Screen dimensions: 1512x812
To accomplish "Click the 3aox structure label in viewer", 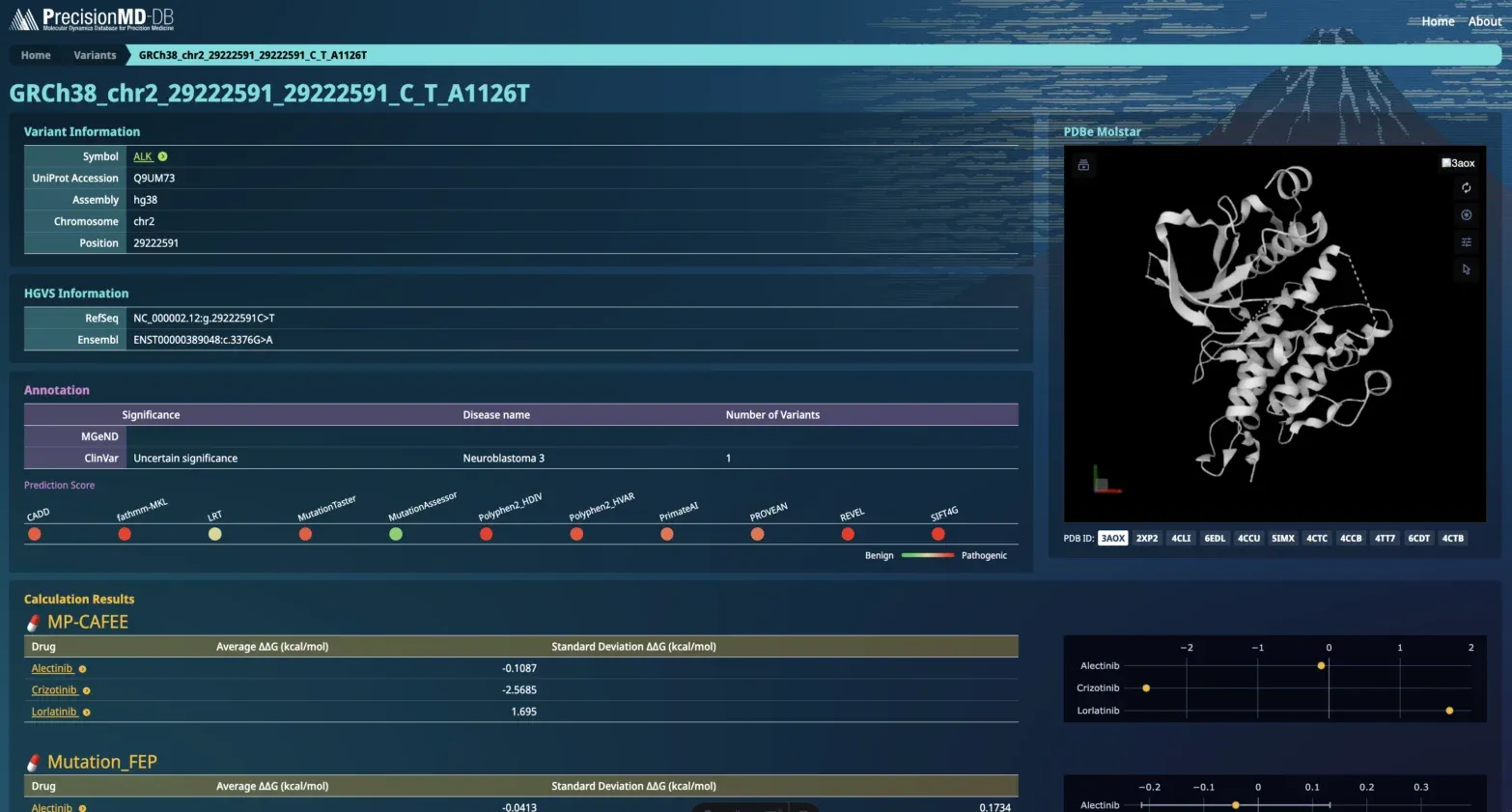I will [1458, 163].
